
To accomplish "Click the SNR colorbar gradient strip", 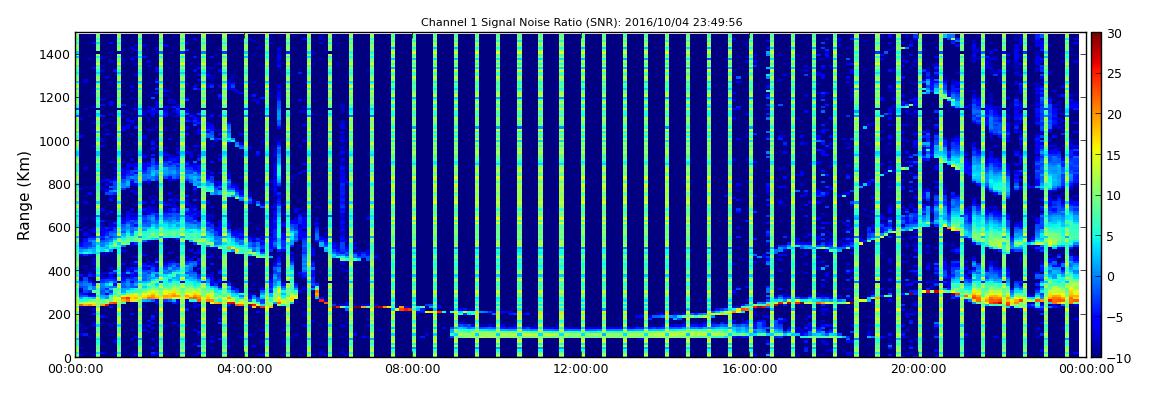I will tap(1096, 195).
